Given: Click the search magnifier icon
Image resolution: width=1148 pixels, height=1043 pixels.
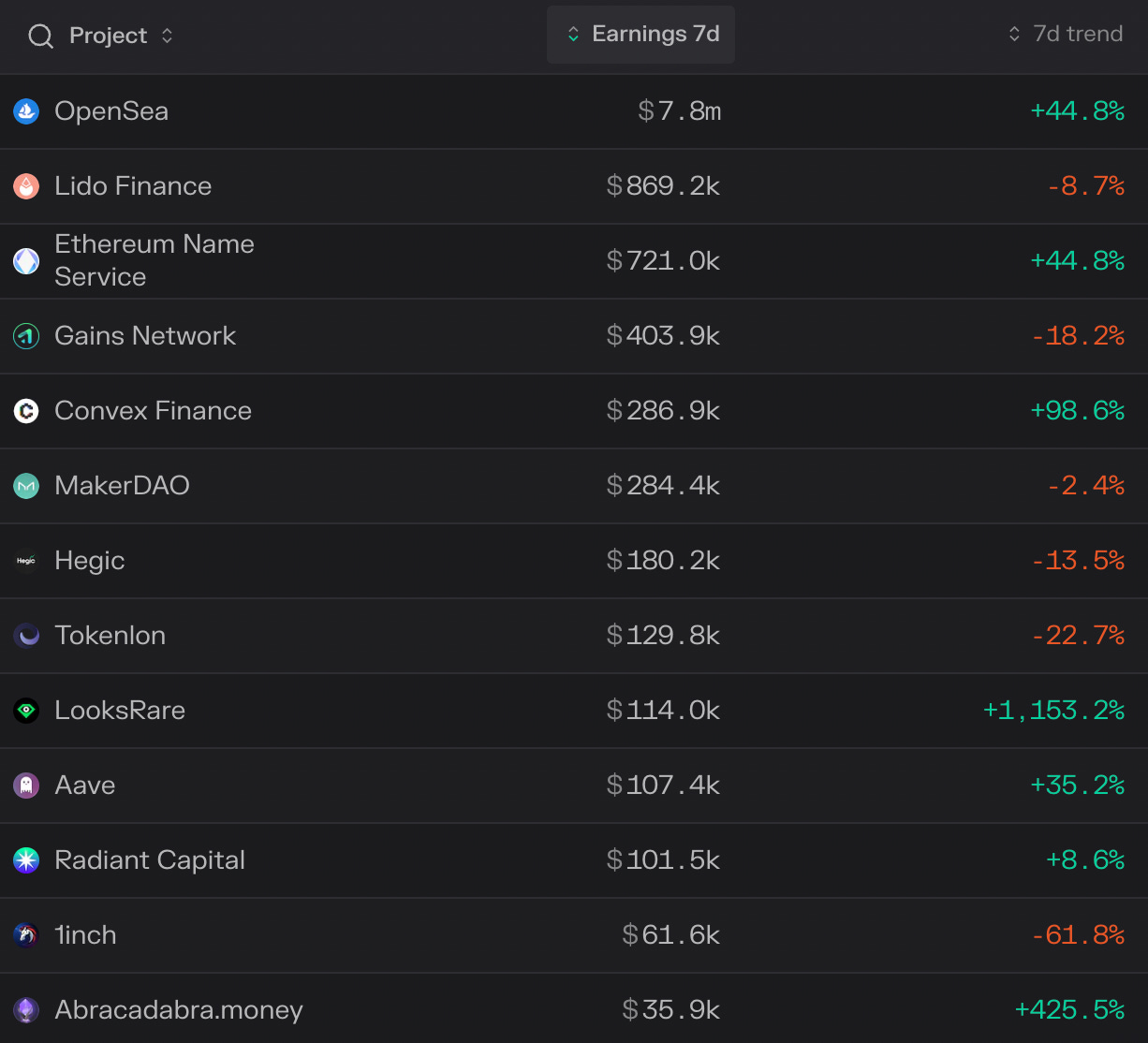Looking at the screenshot, I should tap(40, 37).
